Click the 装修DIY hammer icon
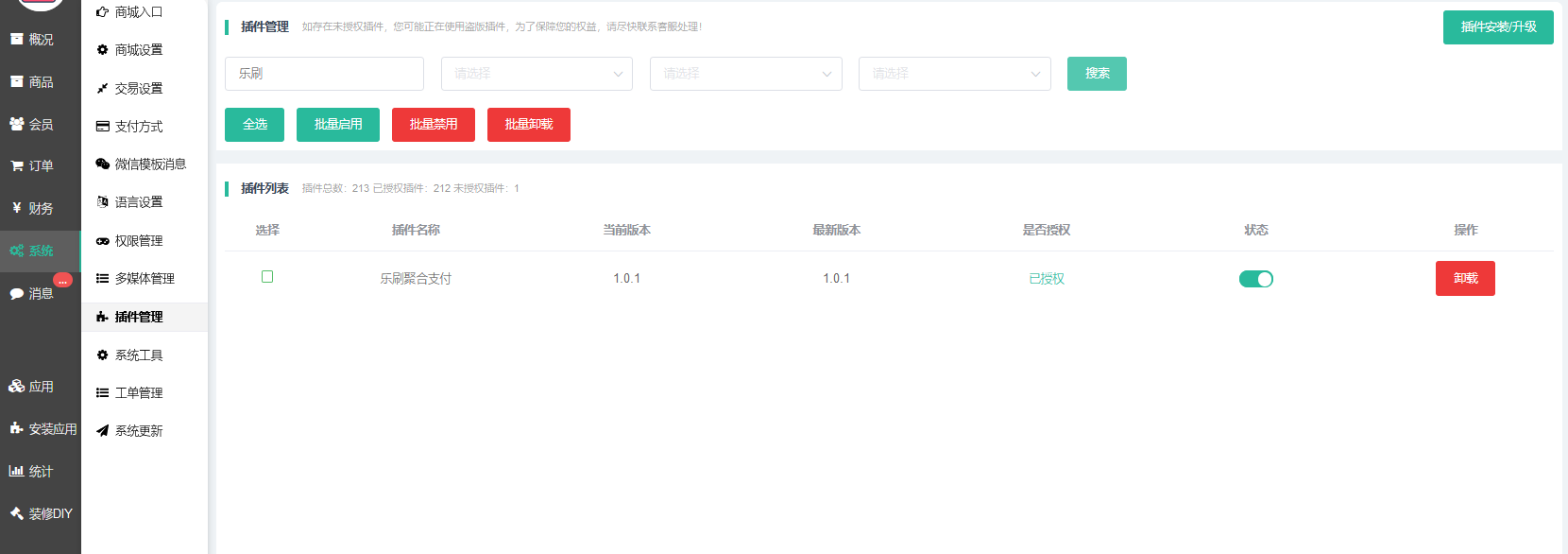Screen dimensions: 1568x554 pos(17,513)
